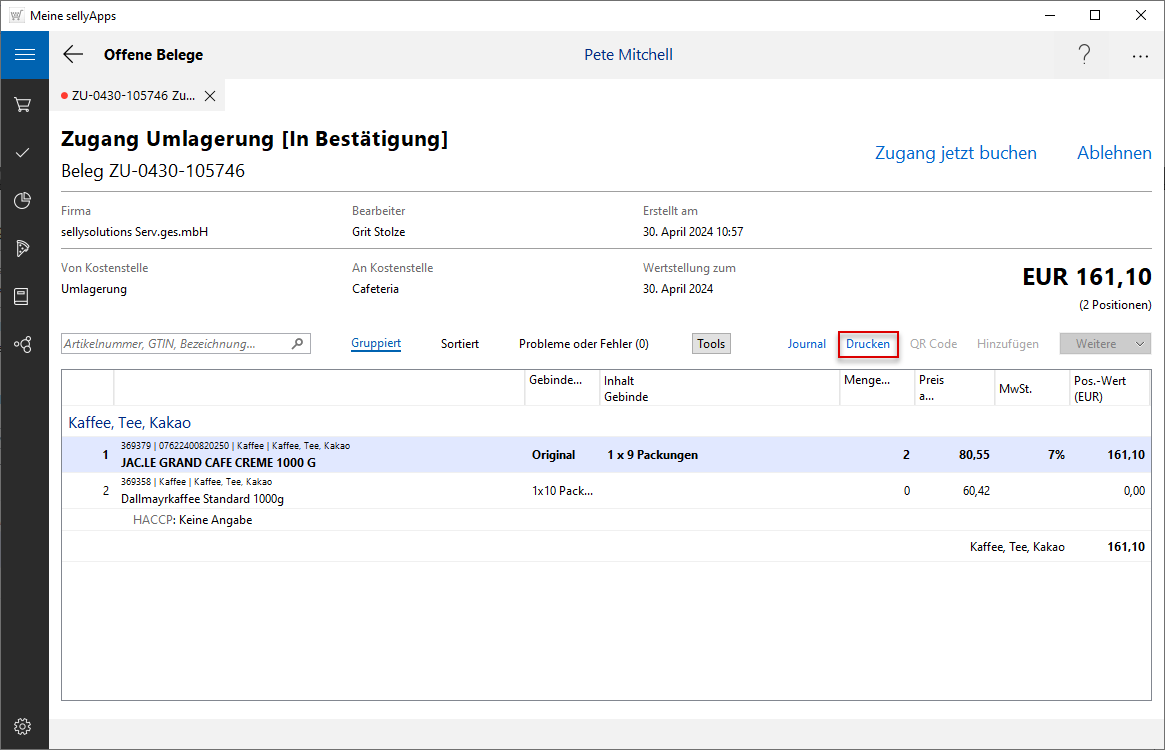Open settings gear in sidebar
The width and height of the screenshot is (1165, 750).
(x=23, y=726)
